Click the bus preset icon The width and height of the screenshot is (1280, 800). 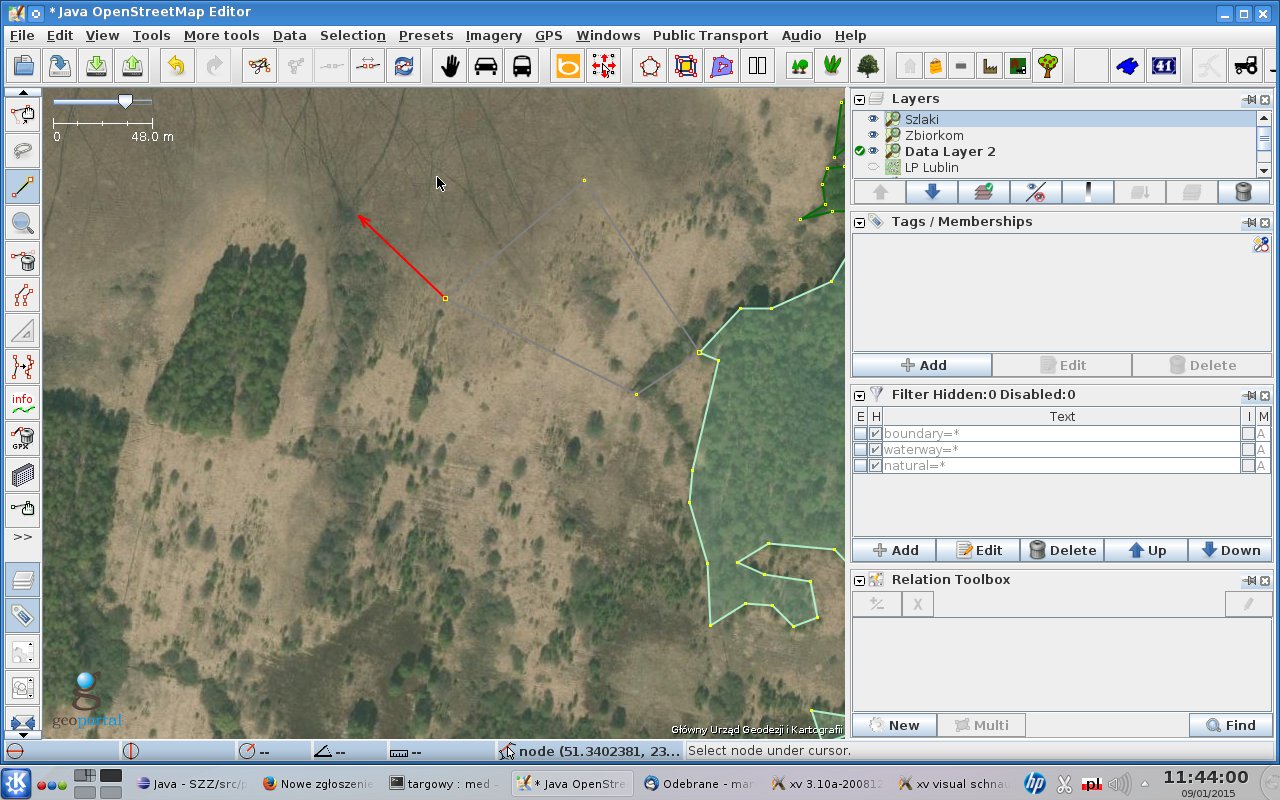[x=522, y=66]
